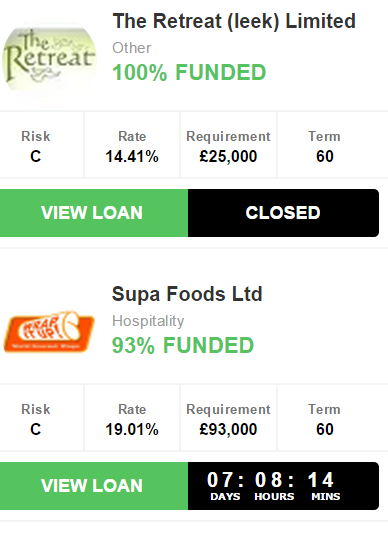The image size is (388, 539).
Task: Click the Supa Foods wrap logo
Action: pos(49,332)
